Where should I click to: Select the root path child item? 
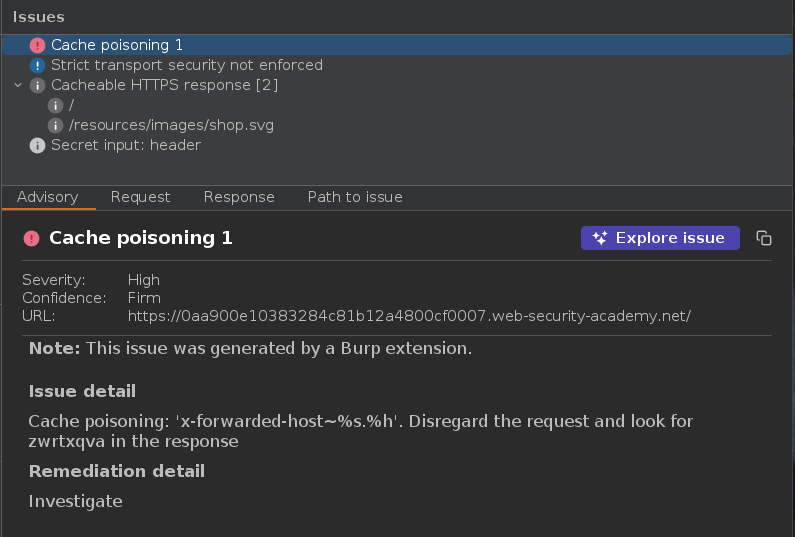coord(72,105)
